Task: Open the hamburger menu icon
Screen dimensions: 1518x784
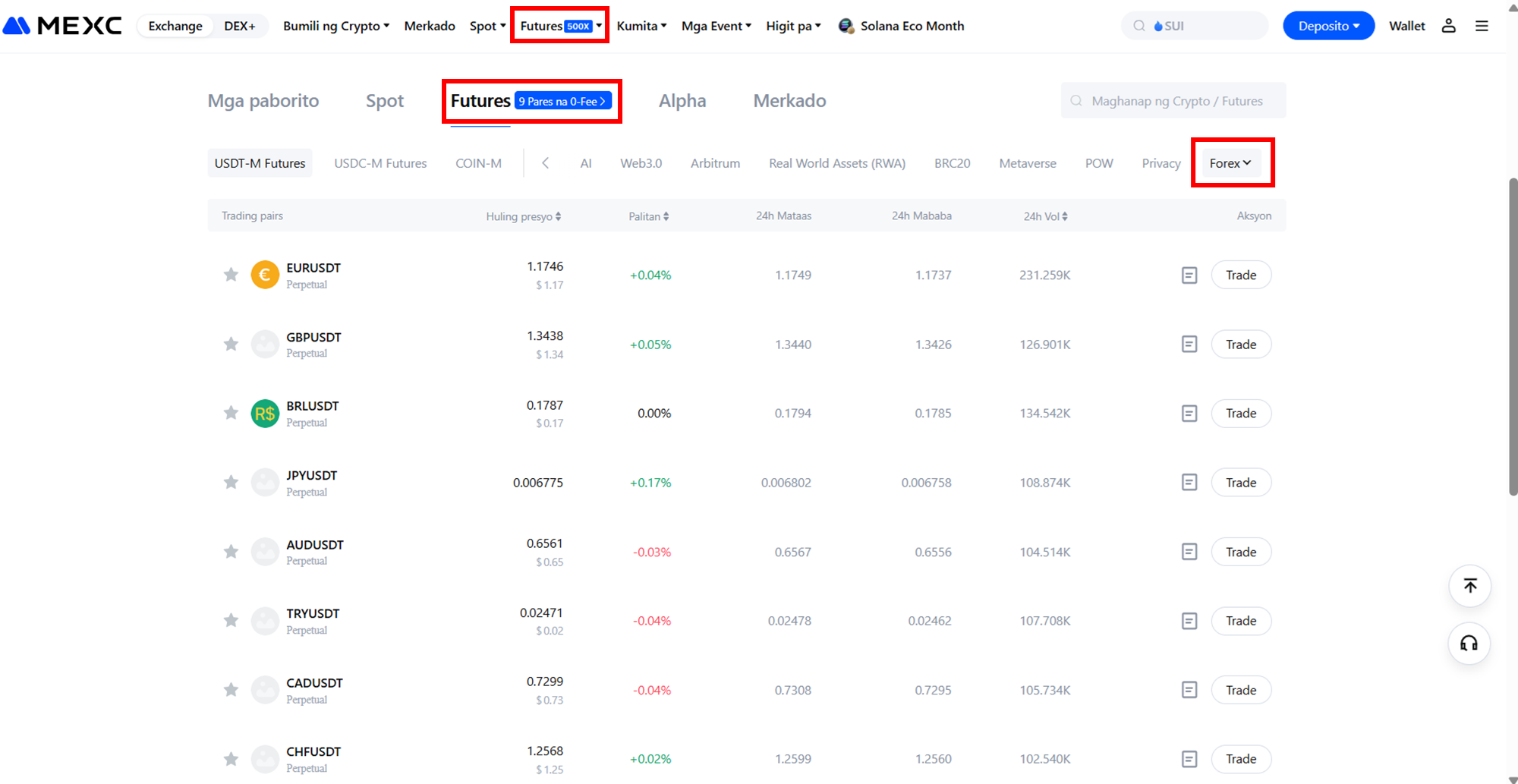Action: (x=1482, y=26)
